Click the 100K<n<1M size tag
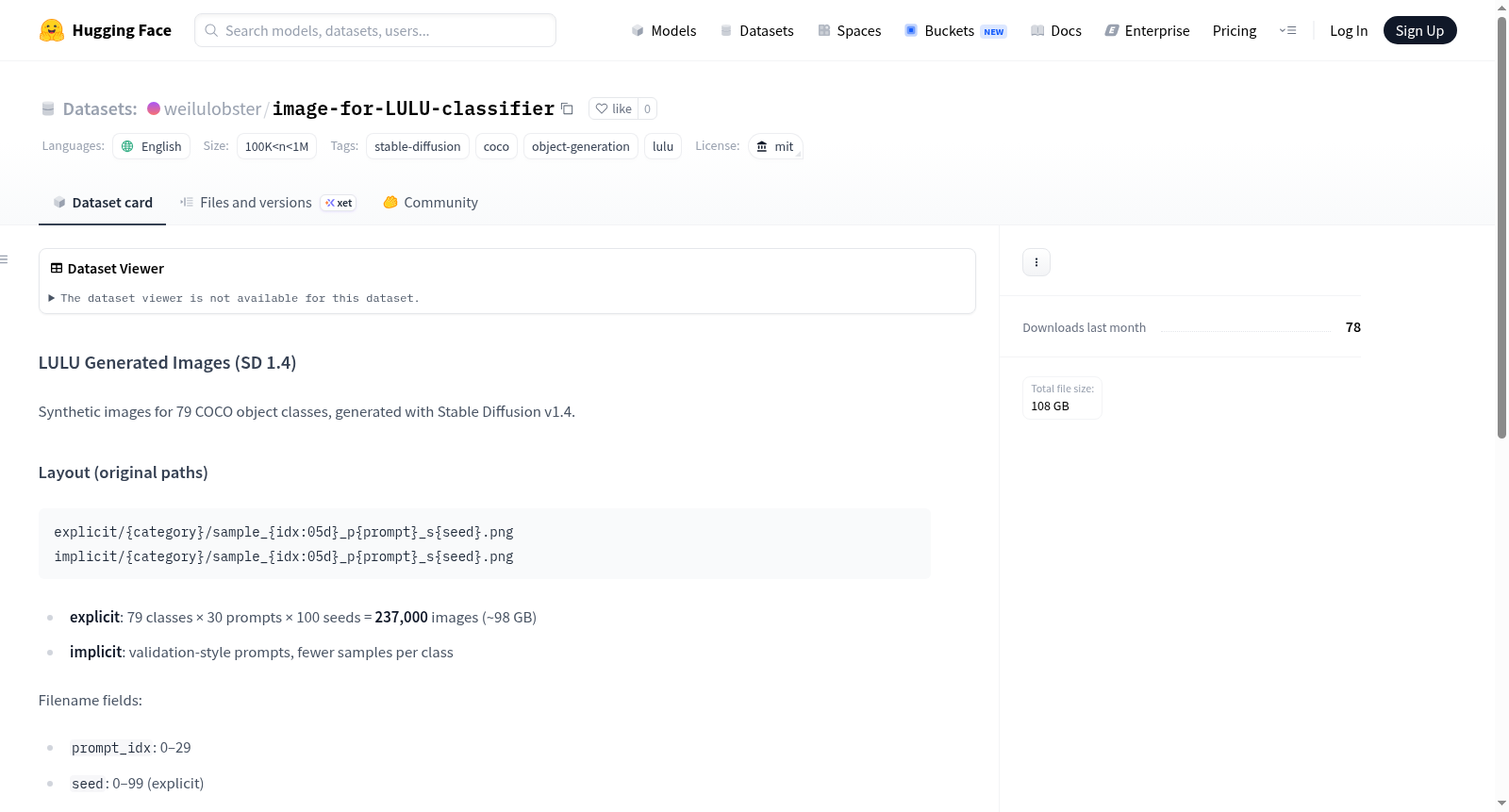Screen dimensions: 1509x812 coord(276,146)
